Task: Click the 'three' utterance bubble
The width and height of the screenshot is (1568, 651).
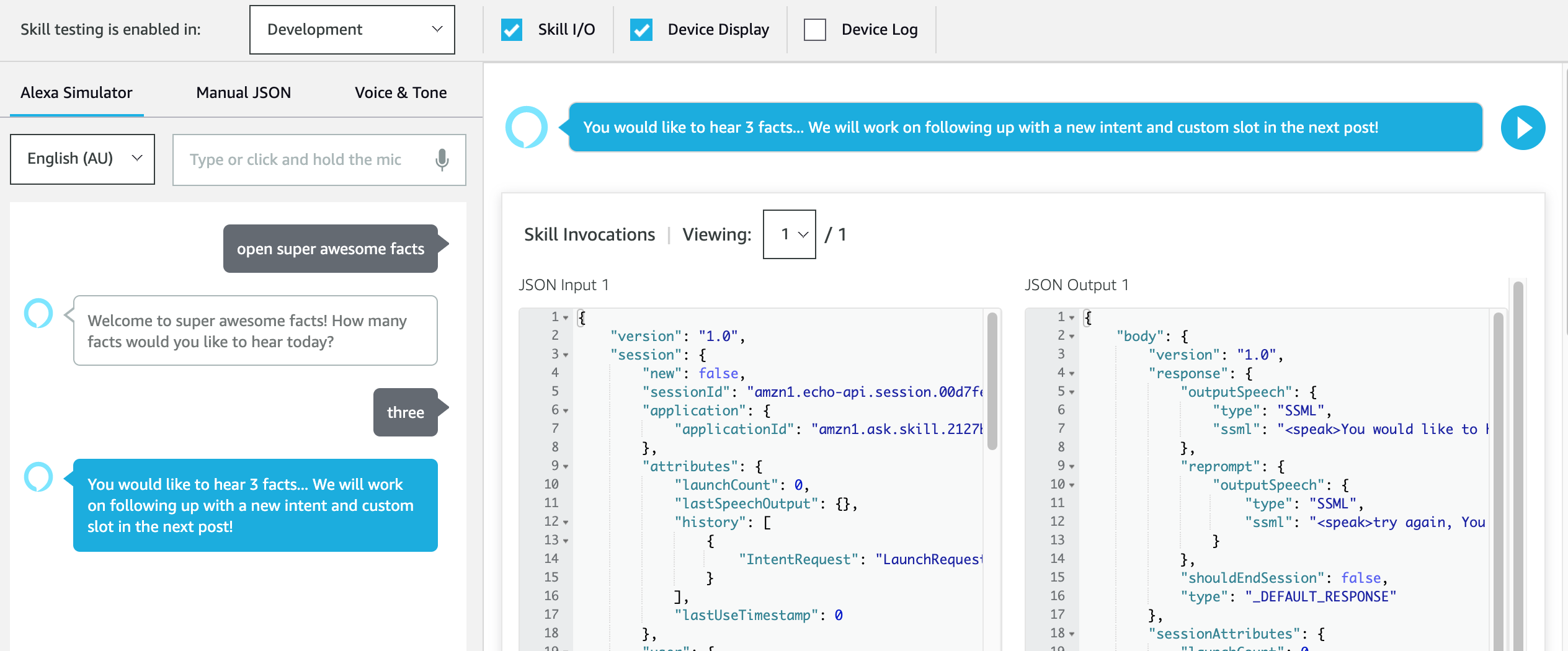Action: tap(406, 412)
